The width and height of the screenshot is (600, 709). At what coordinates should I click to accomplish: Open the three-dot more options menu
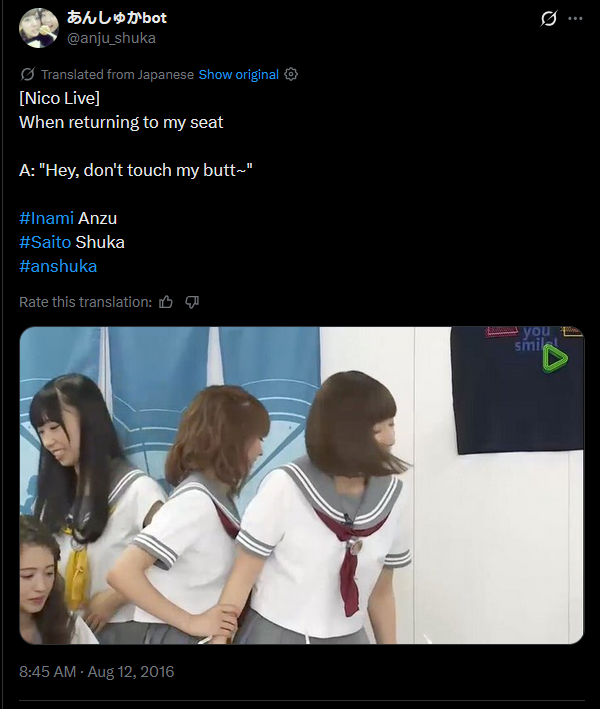coord(575,19)
